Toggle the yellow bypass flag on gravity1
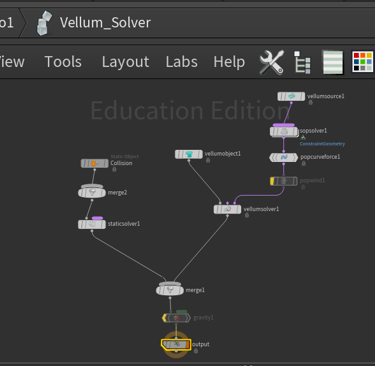 pyautogui.click(x=164, y=318)
